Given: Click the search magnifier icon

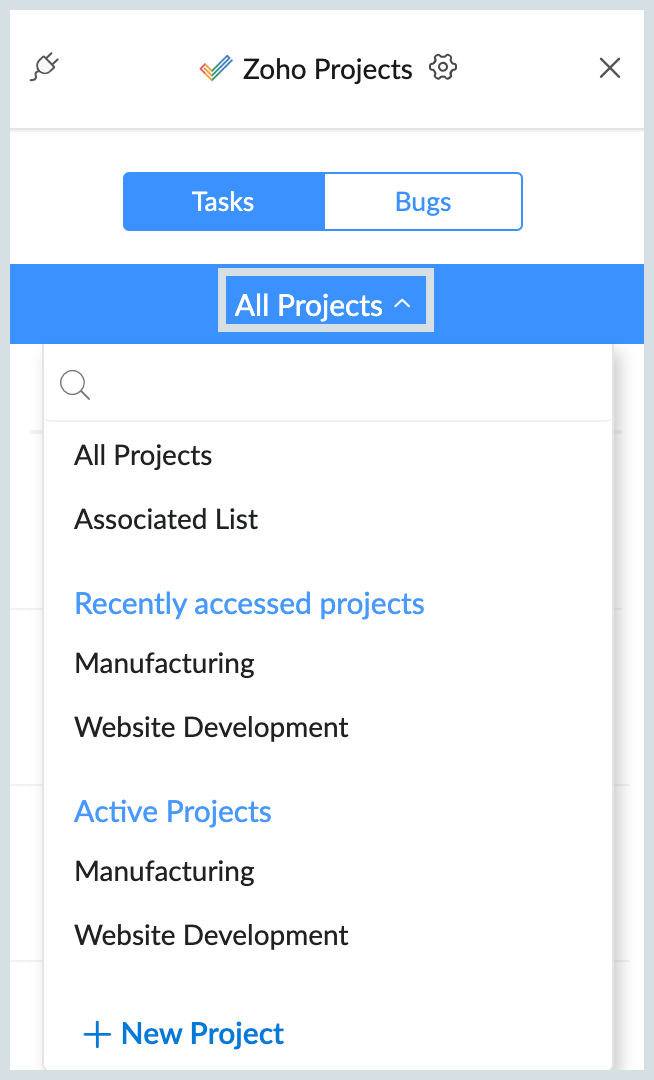Looking at the screenshot, I should [75, 385].
